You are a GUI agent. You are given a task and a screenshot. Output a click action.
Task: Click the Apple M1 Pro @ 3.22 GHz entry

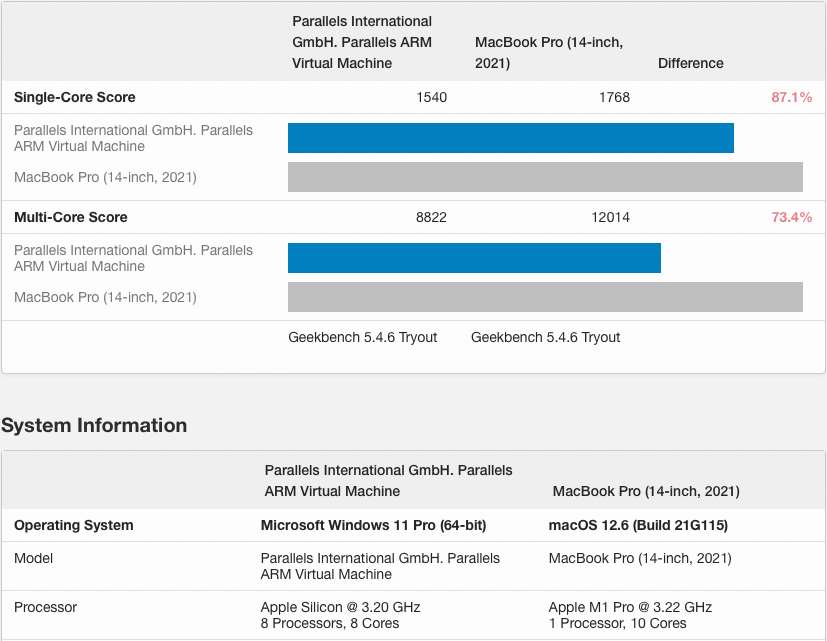tap(630, 607)
